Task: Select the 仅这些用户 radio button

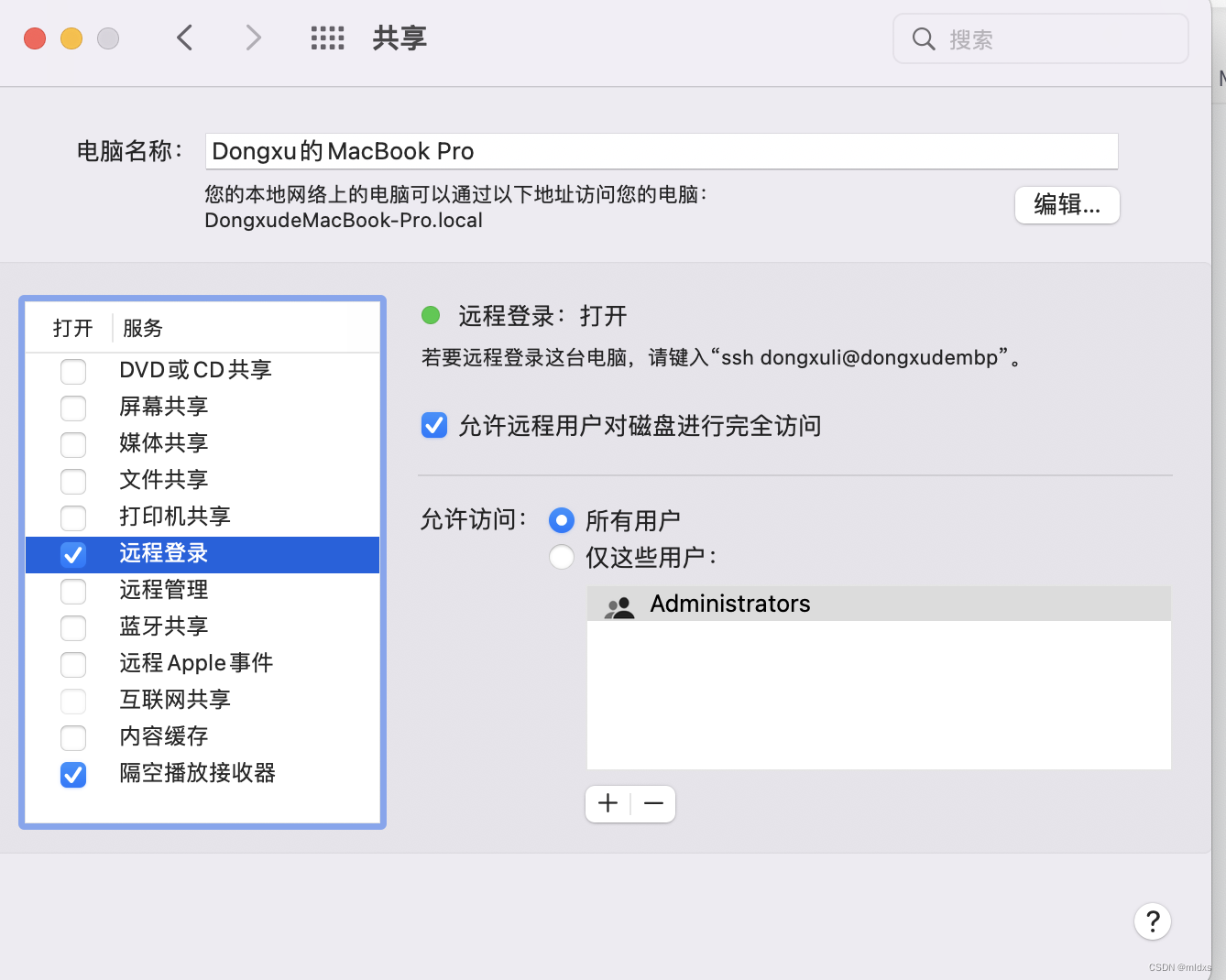Action: pyautogui.click(x=561, y=556)
